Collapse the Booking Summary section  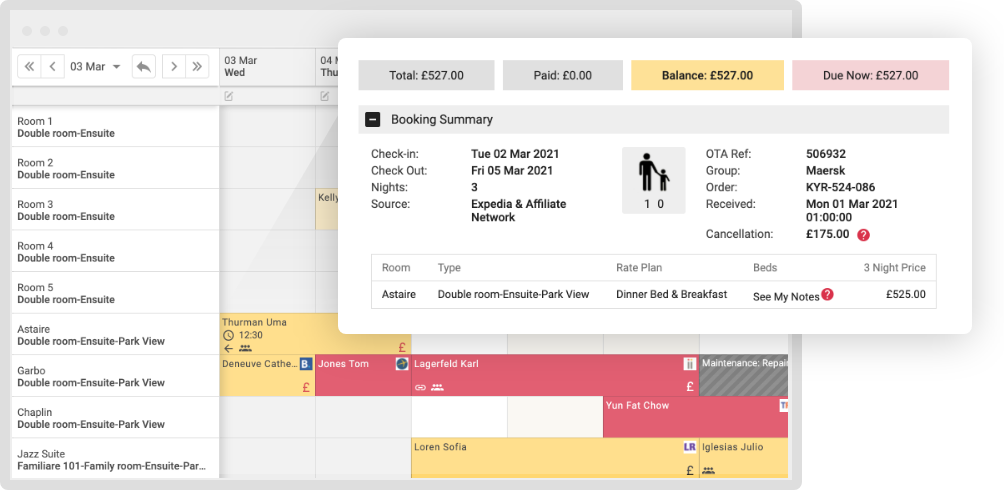(373, 119)
